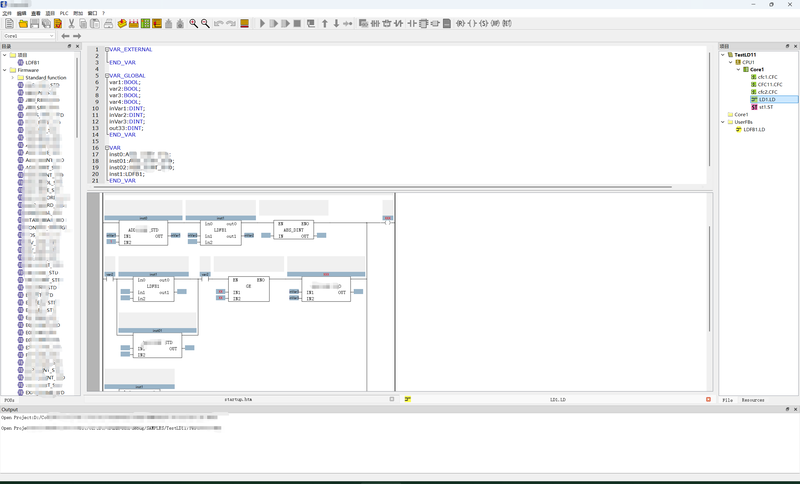Collapse the Standard function tree node
Screen dimensions: 800x484
14,77
